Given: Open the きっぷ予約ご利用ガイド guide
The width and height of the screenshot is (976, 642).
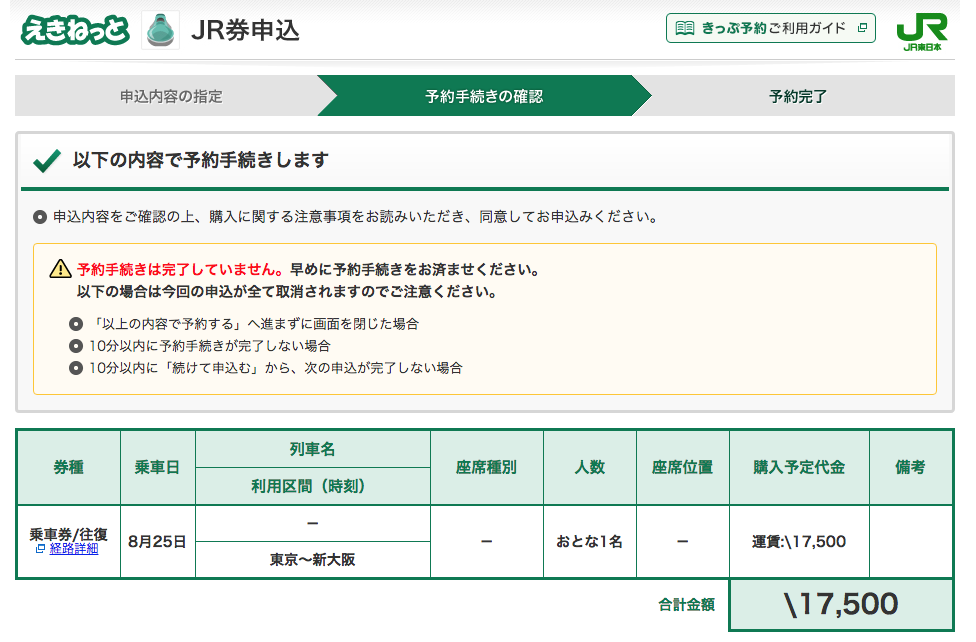Looking at the screenshot, I should (770, 28).
